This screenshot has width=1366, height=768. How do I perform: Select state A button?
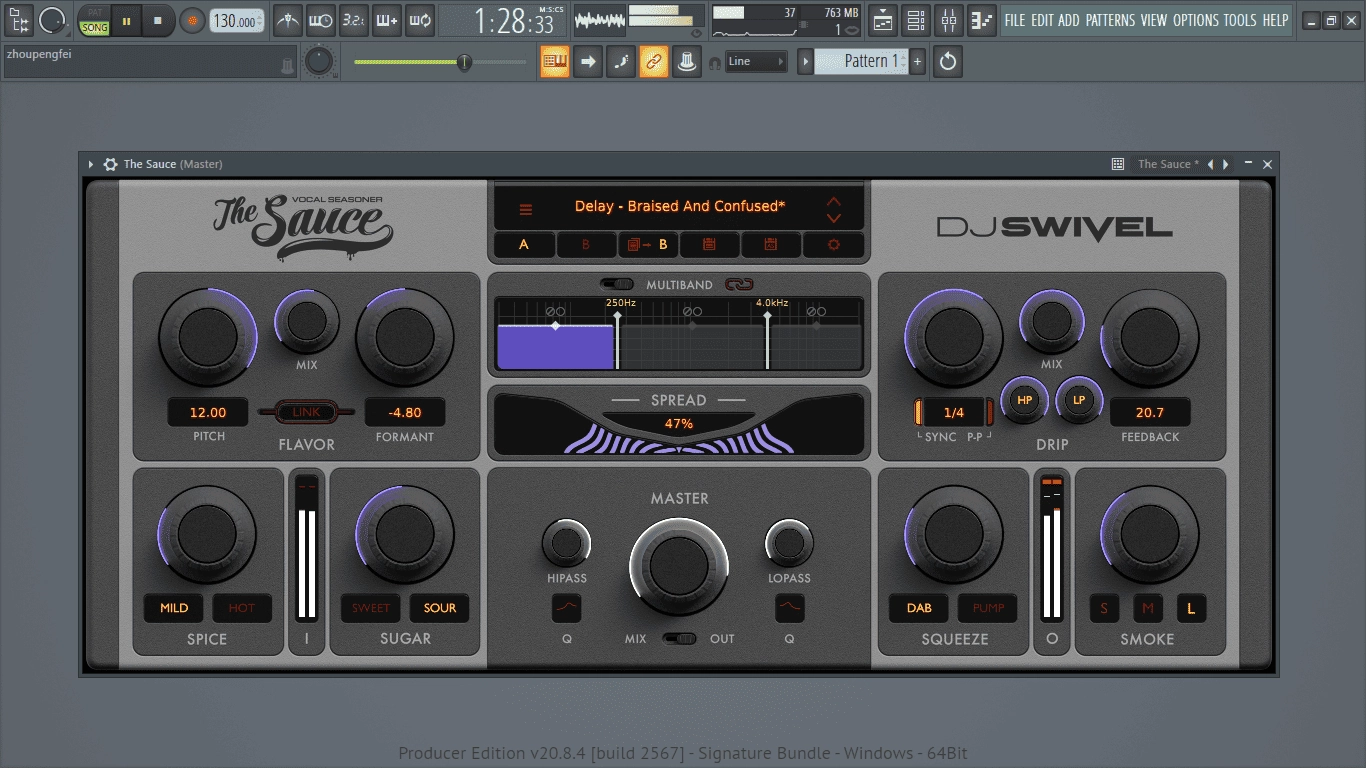(x=523, y=244)
